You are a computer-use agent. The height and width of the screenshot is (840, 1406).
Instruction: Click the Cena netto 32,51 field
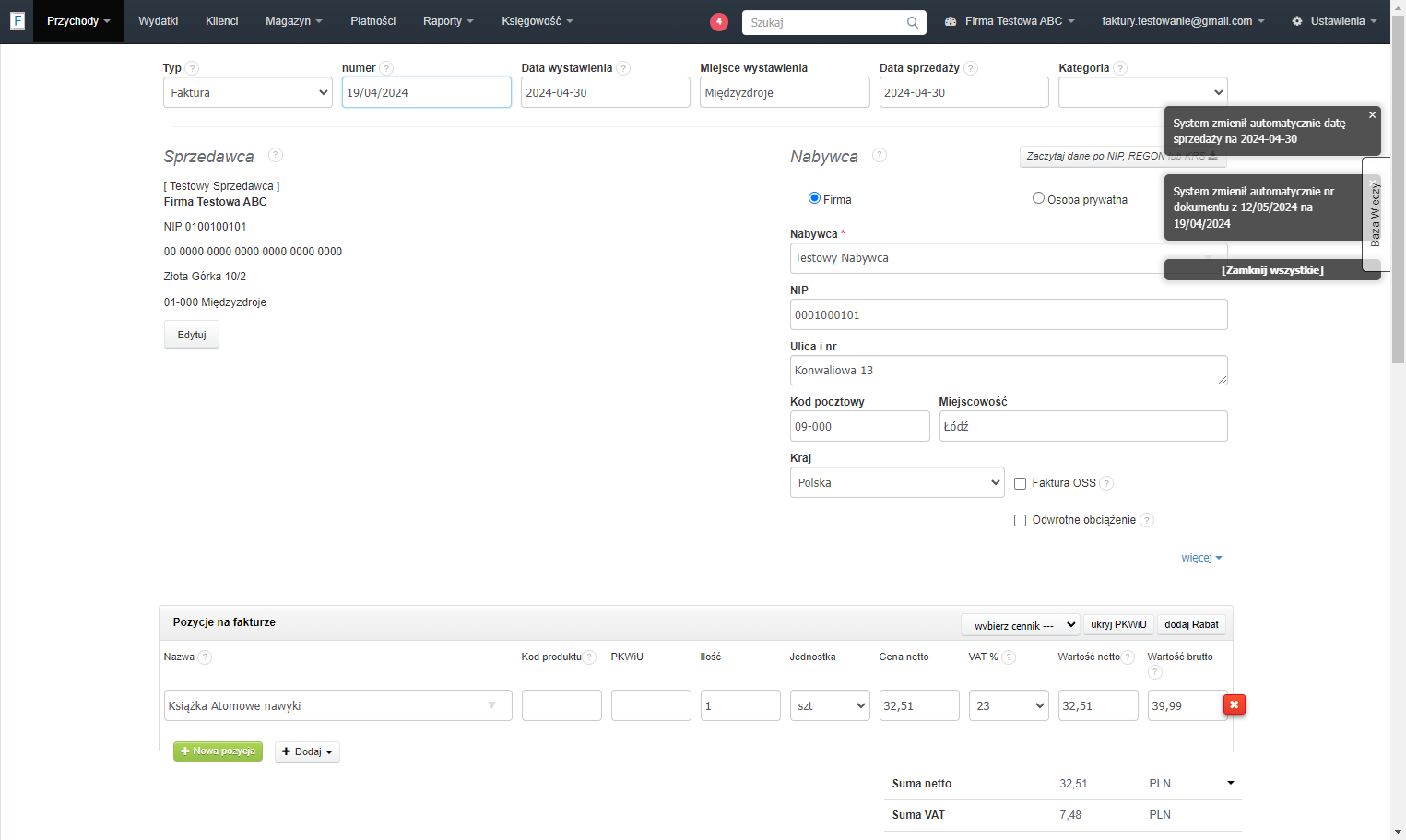[x=919, y=705]
